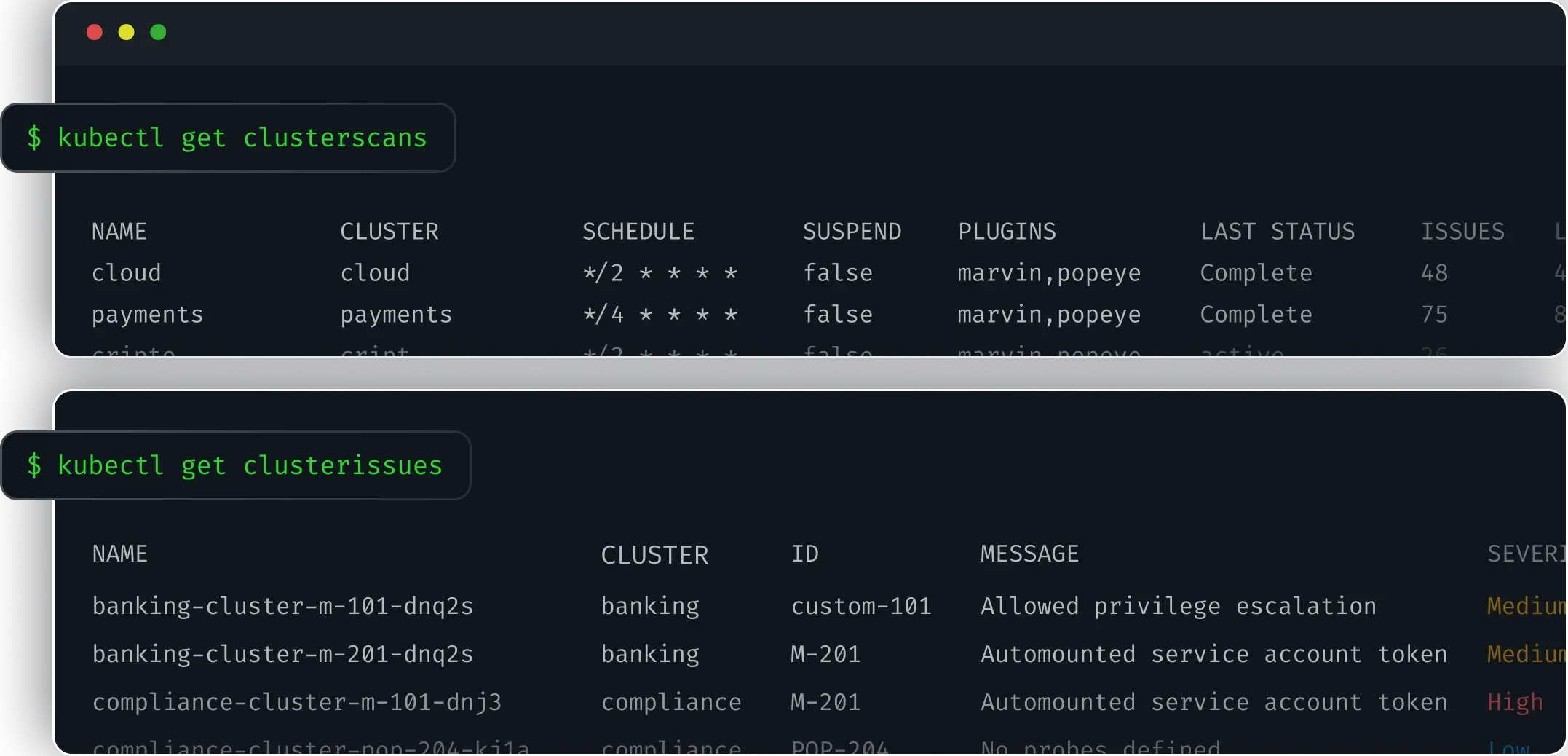Click the custom-101 issue ID
This screenshot has height=756, width=1568.
[x=860, y=606]
